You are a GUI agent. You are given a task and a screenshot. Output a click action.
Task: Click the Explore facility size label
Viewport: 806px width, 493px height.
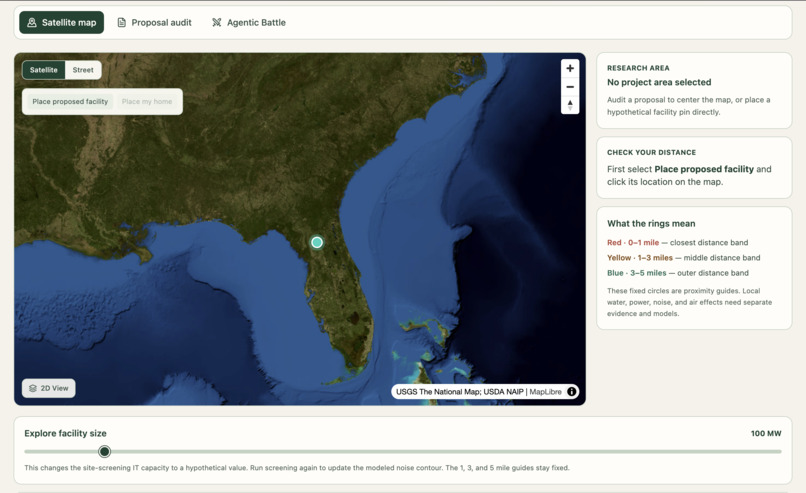pos(65,433)
